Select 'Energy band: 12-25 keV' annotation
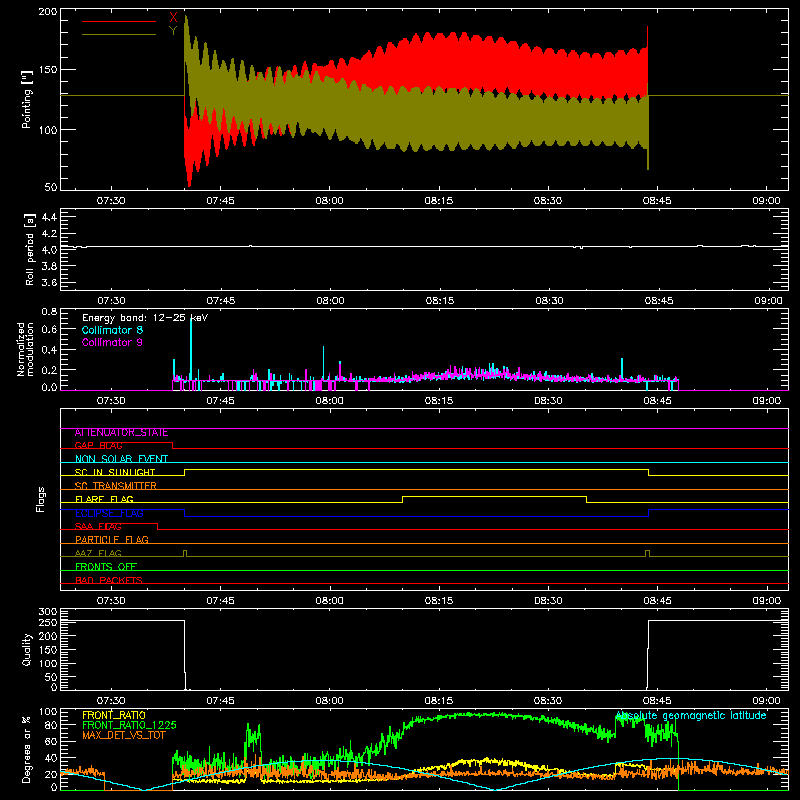This screenshot has height=800, width=800. (x=145, y=318)
